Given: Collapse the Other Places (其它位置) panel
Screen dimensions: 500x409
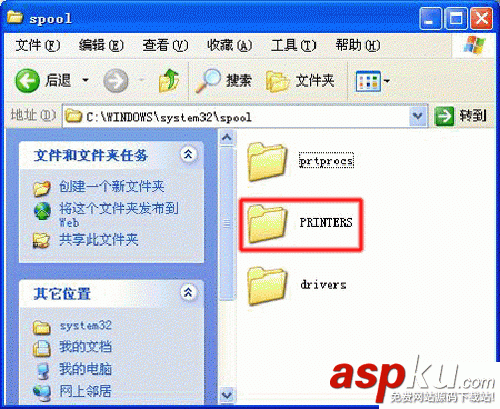Looking at the screenshot, I should [188, 292].
